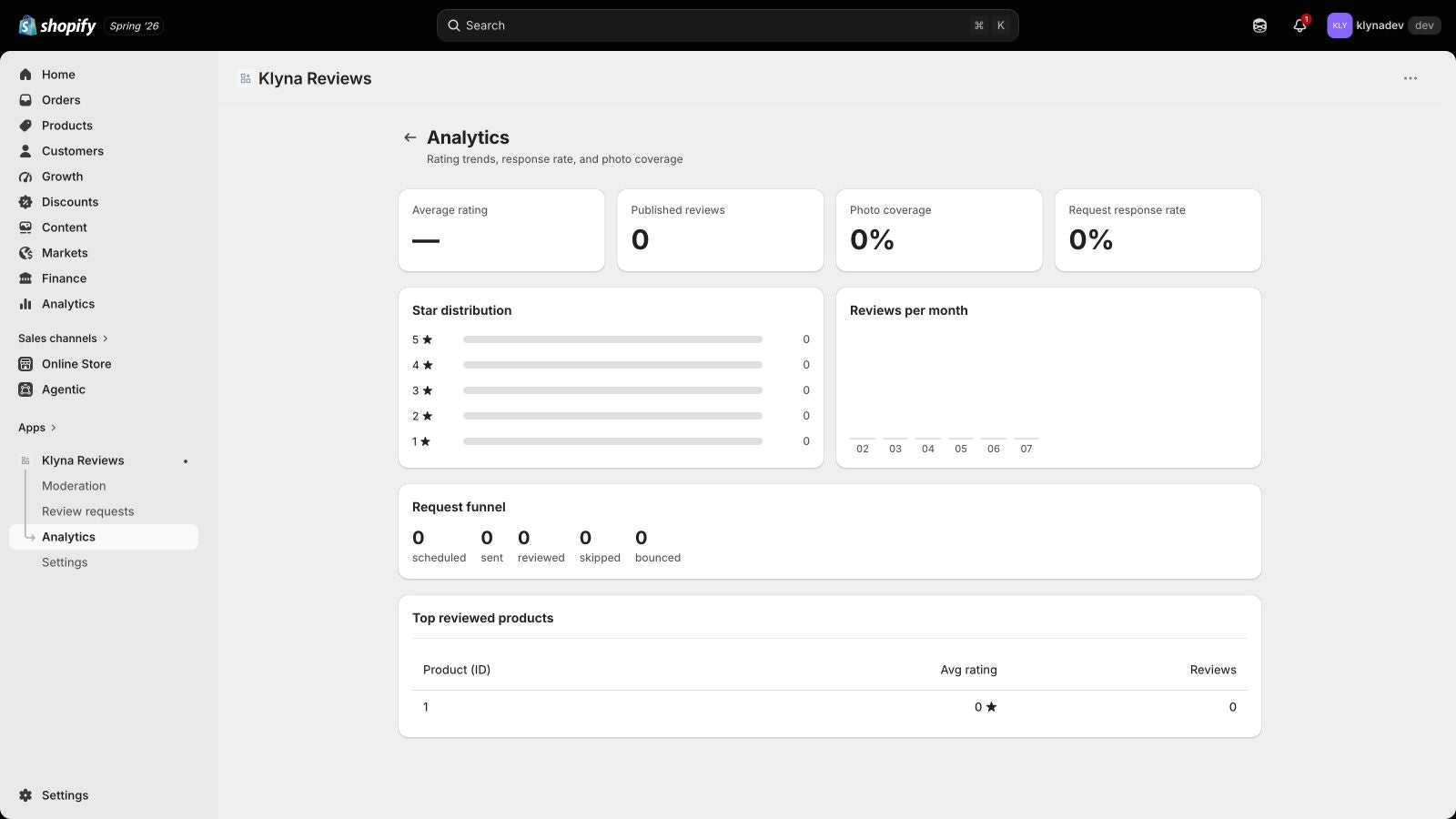The width and height of the screenshot is (1456, 819).
Task: Click the Finance bank icon
Action: coord(25,278)
